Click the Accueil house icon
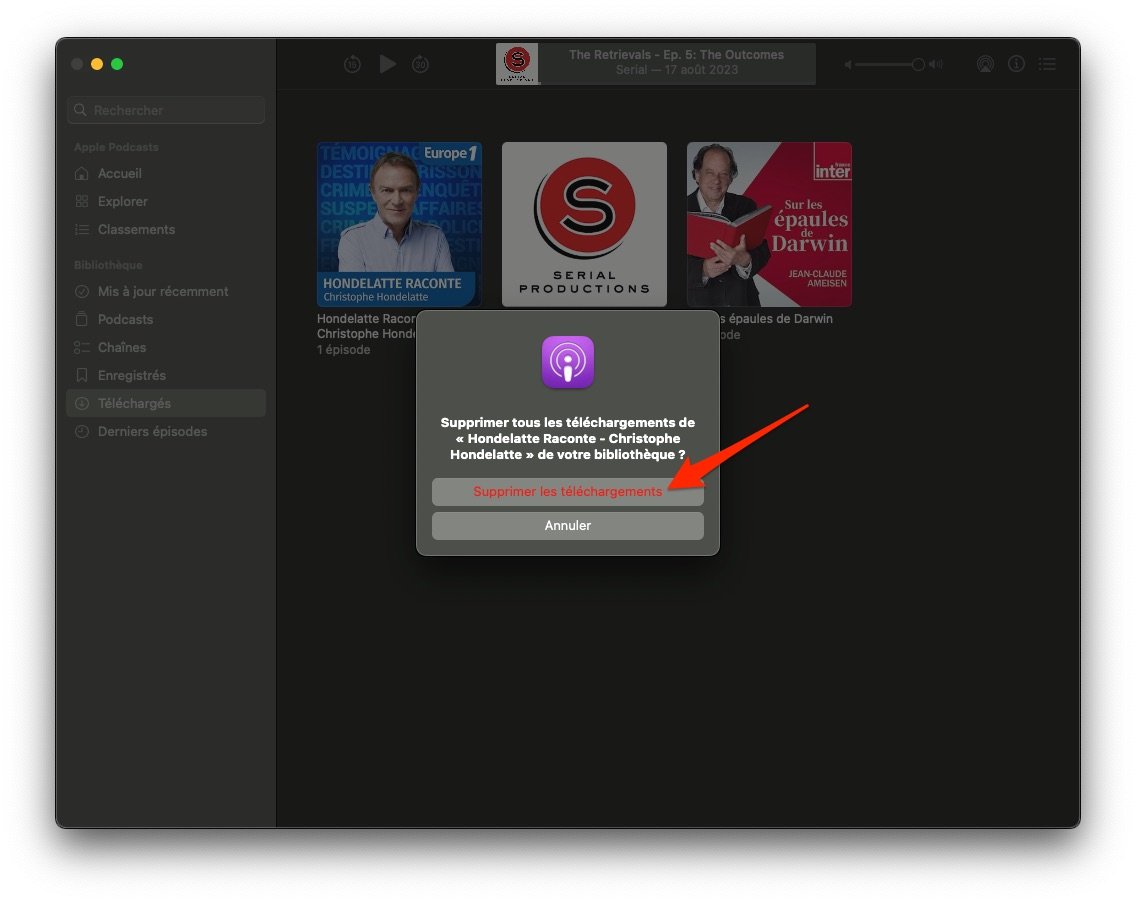 [x=82, y=174]
